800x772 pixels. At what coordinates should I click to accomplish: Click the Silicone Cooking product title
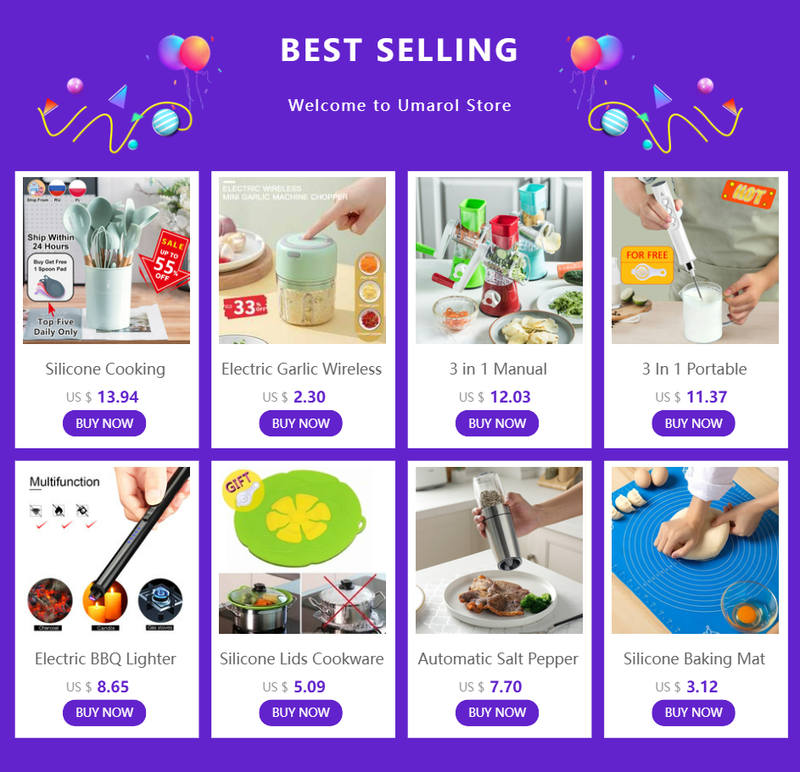click(x=105, y=369)
